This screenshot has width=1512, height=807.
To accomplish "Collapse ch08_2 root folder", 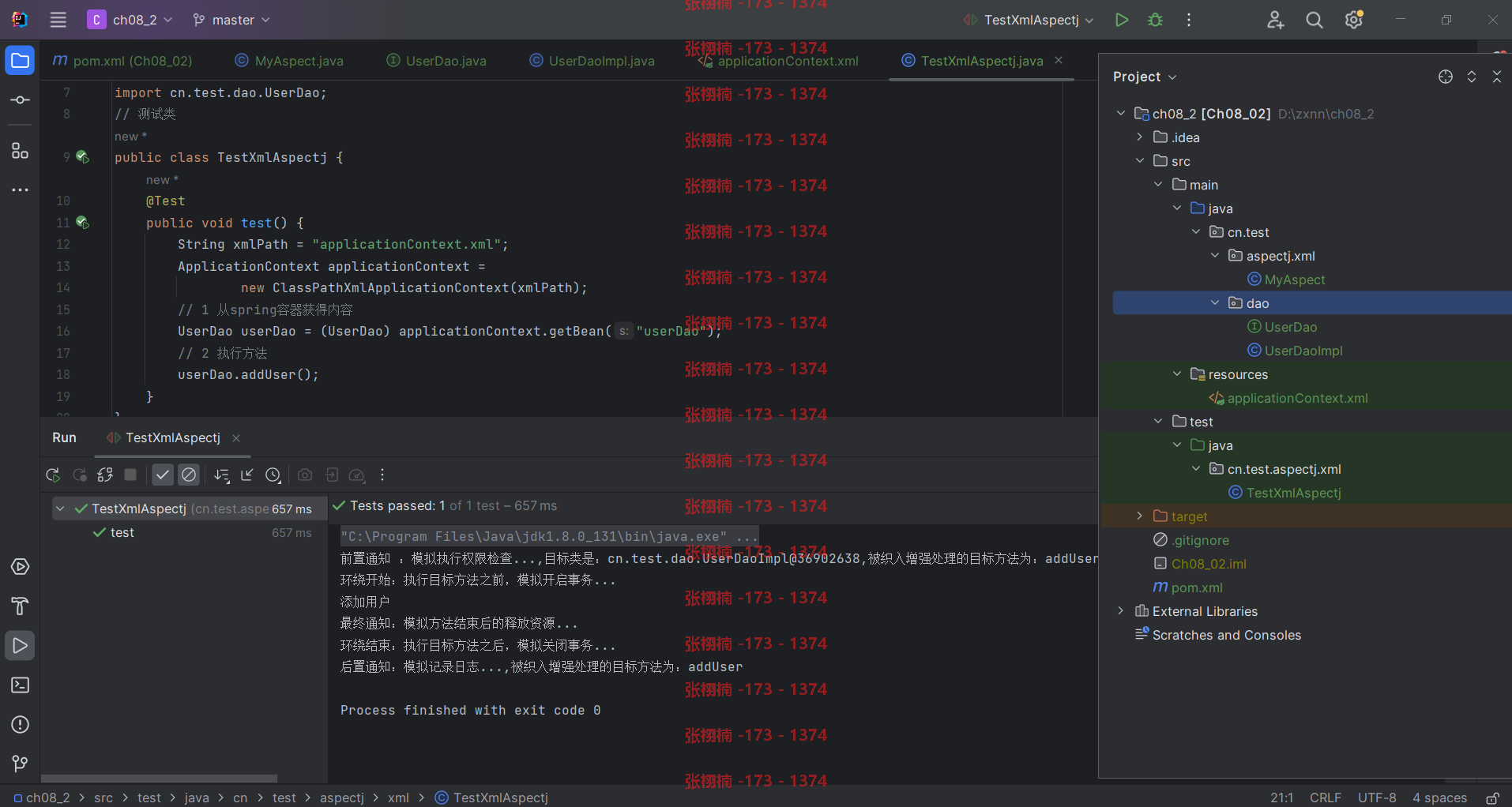I will coord(1121,113).
